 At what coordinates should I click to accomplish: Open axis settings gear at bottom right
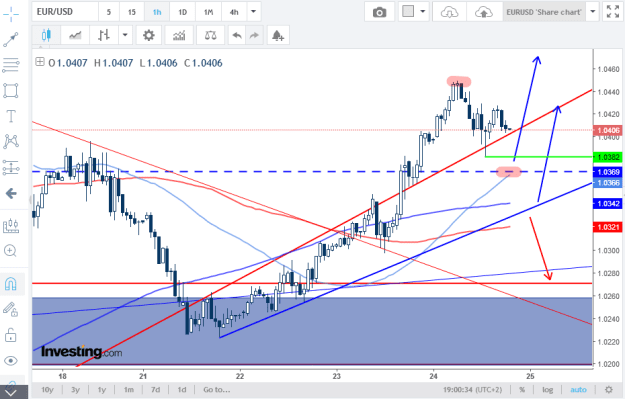[x=609, y=390]
